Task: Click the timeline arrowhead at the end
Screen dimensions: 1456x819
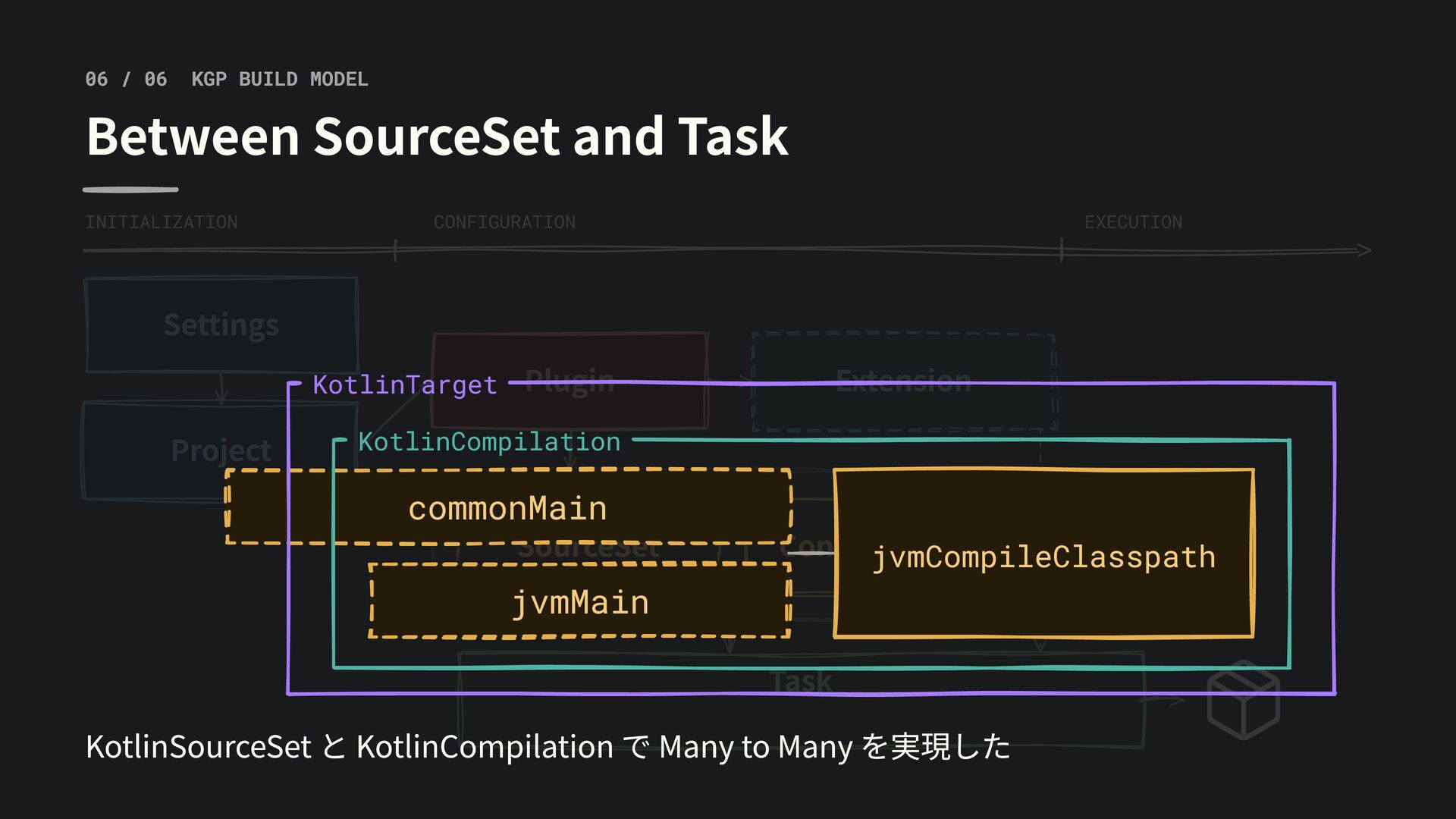Action: pos(1363,250)
